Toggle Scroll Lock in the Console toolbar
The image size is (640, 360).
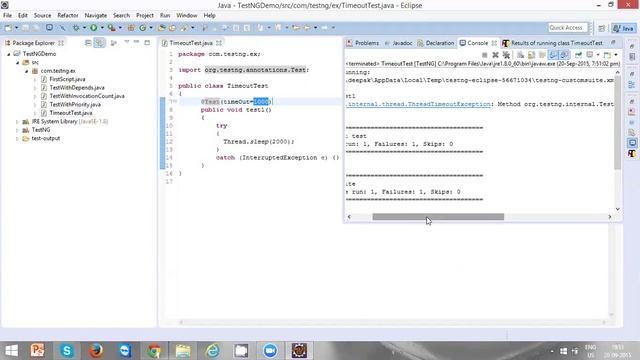[x=531, y=55]
